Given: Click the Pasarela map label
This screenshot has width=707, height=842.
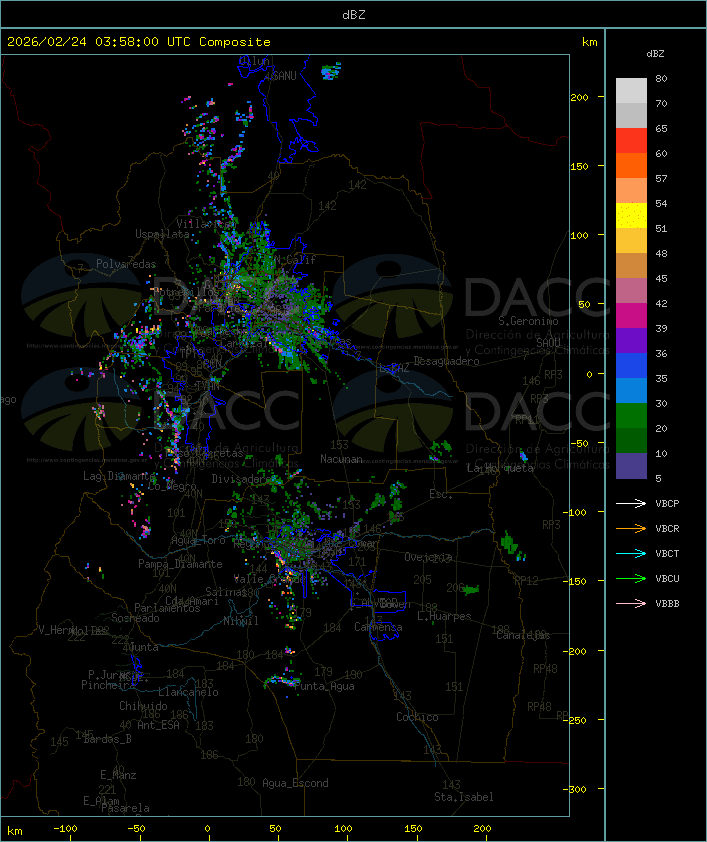Looking at the screenshot, I should pos(125,808).
